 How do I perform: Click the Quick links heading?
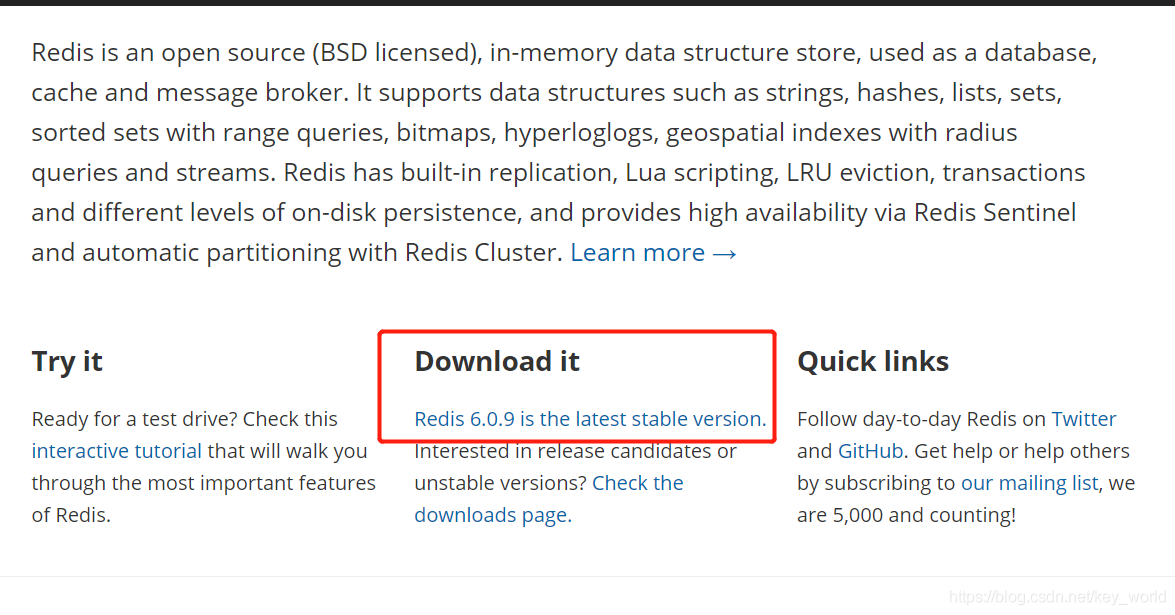pos(873,361)
